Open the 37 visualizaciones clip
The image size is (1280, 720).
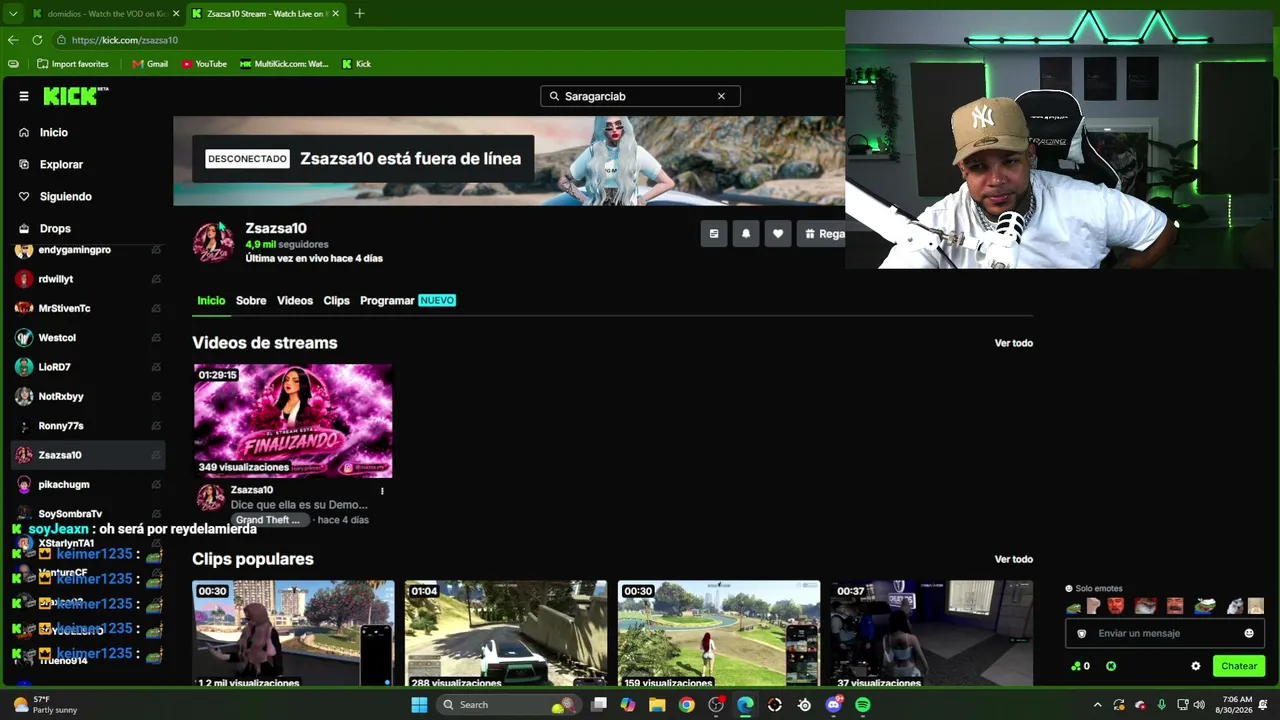coord(932,634)
